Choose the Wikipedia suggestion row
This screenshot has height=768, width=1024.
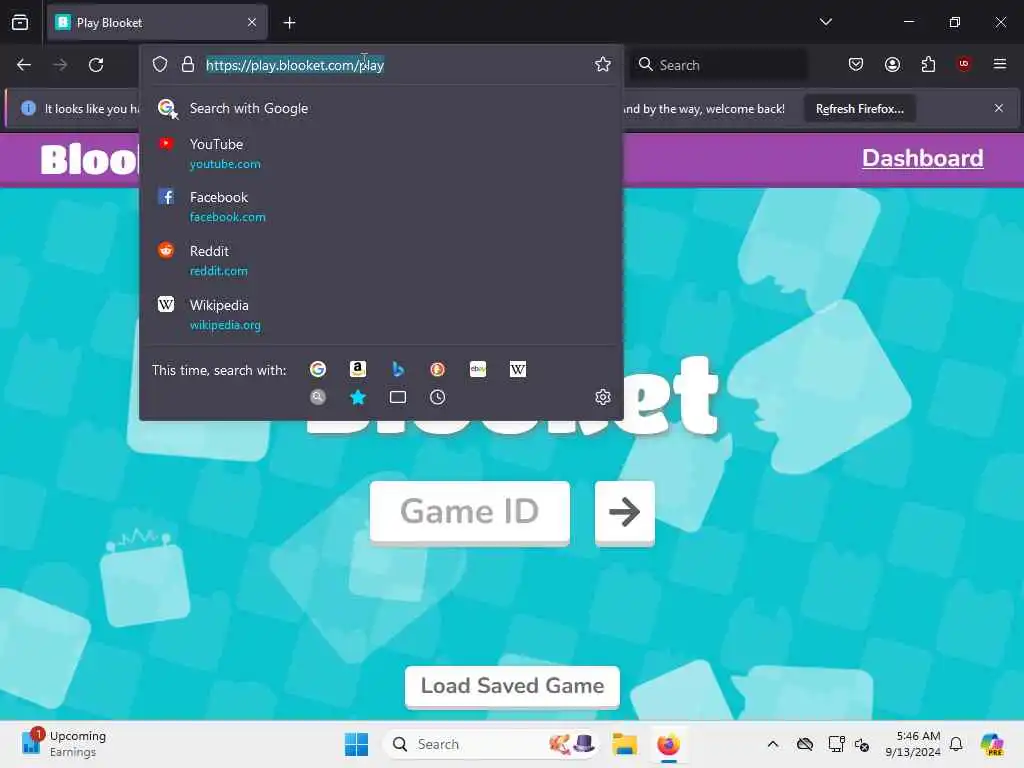pos(381,315)
